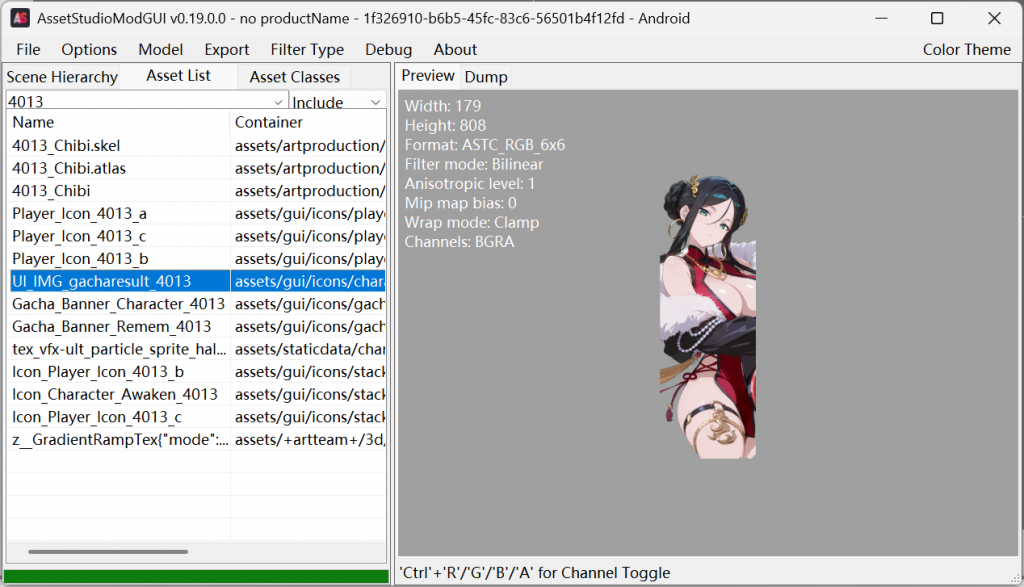Open the Color Theme menu
Screen dimensions: 1024x587
pyautogui.click(x=967, y=50)
